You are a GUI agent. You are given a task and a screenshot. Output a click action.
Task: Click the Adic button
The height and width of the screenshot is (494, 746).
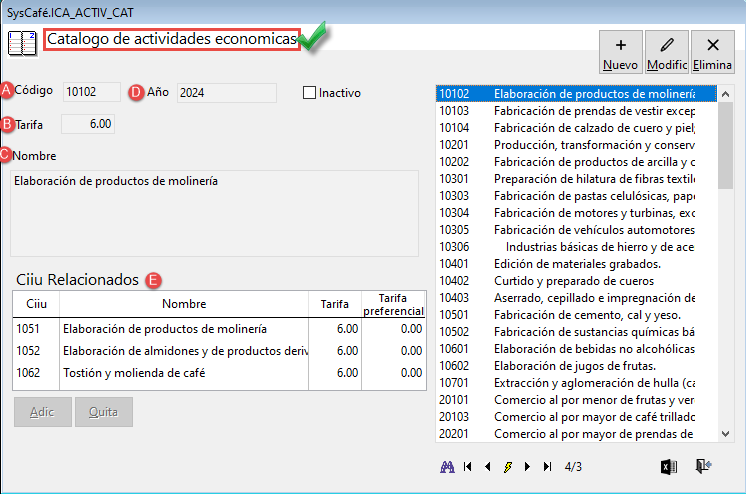(x=43, y=412)
